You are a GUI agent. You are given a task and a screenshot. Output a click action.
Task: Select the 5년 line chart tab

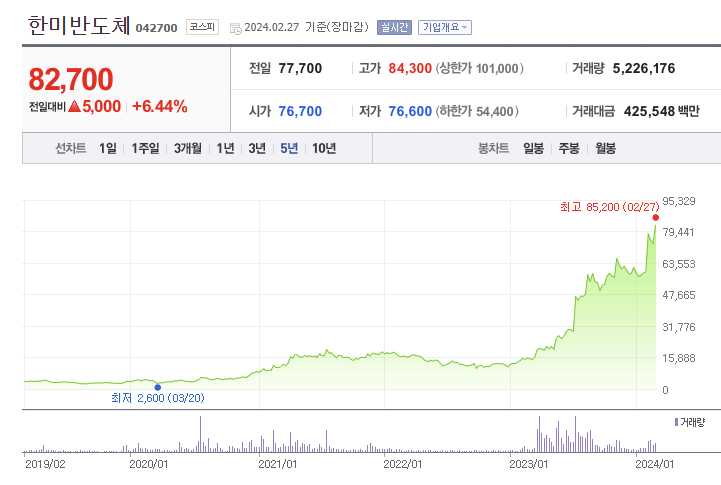289,148
